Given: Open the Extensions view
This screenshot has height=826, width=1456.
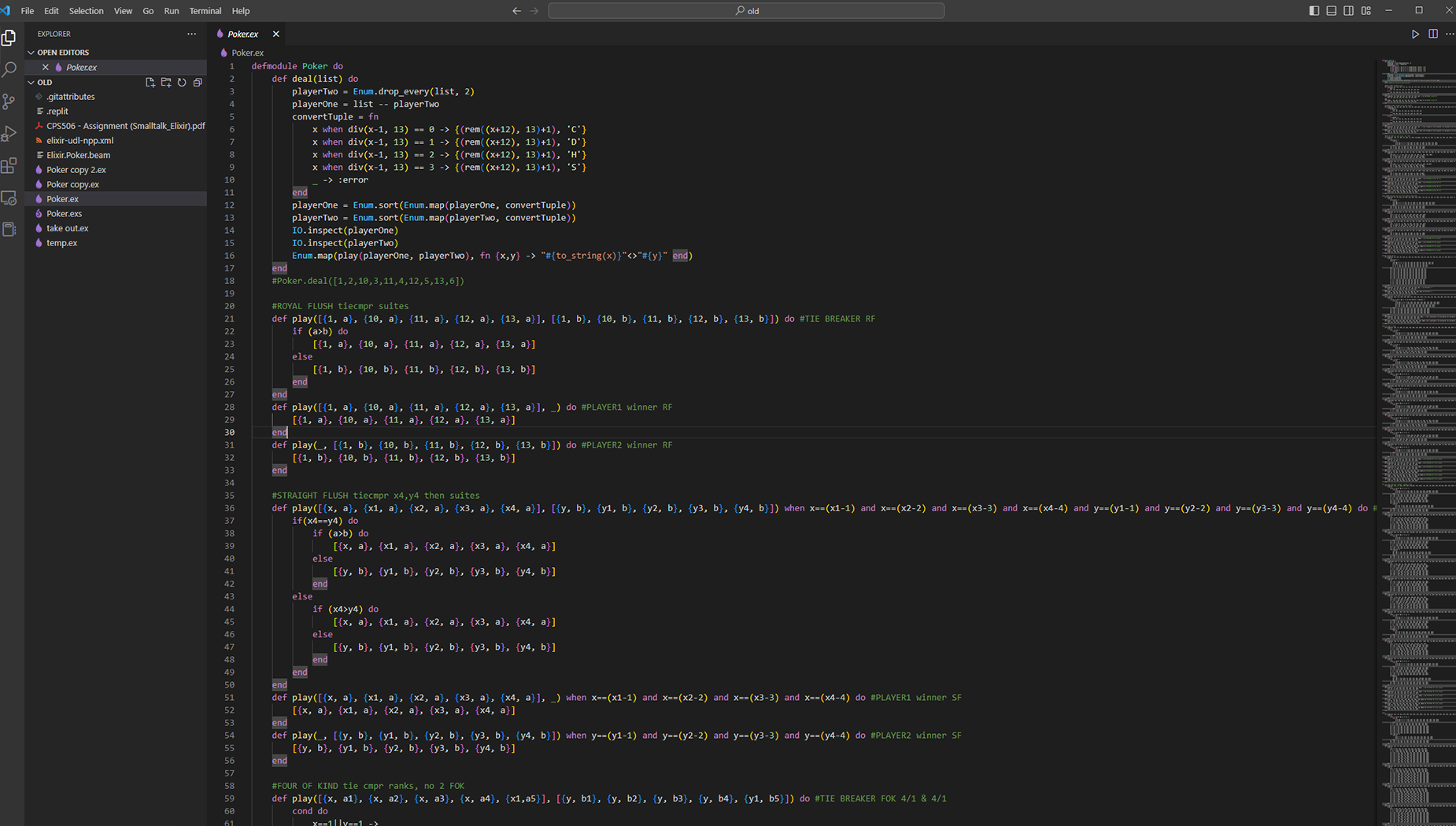Looking at the screenshot, I should click(x=9, y=166).
